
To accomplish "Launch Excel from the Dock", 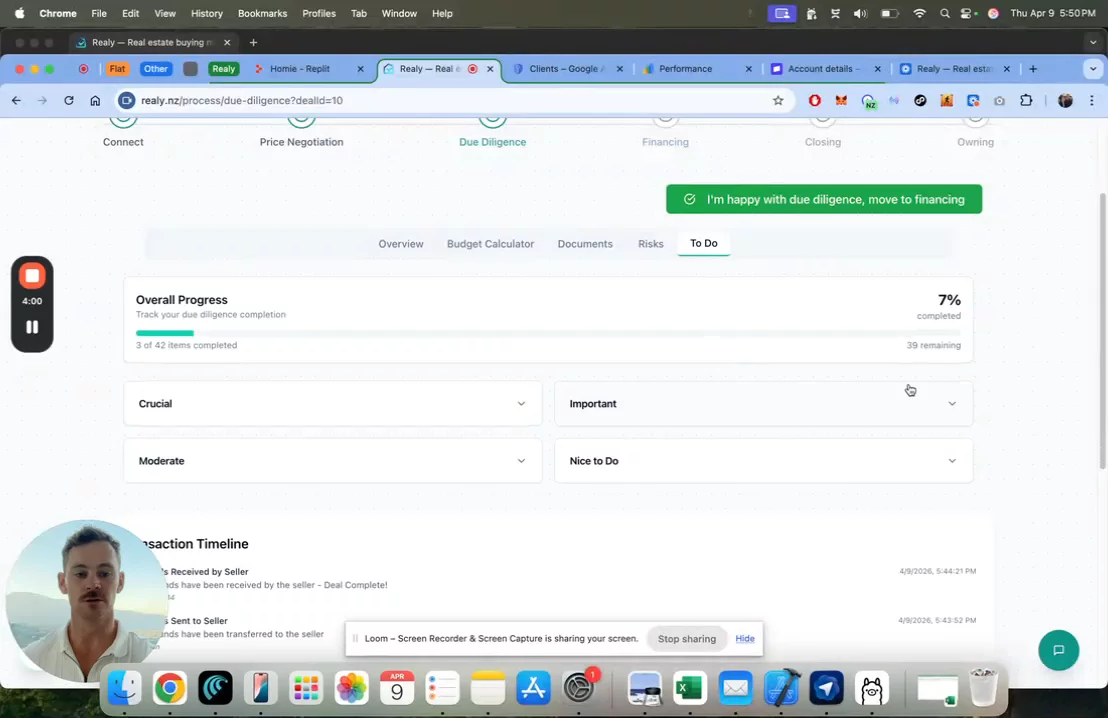I will (690, 688).
